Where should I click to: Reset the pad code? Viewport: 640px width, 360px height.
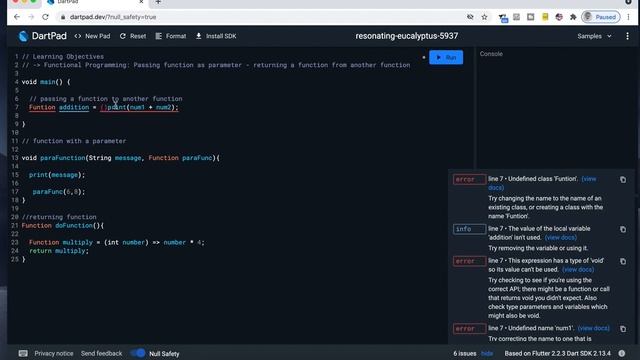(133, 36)
